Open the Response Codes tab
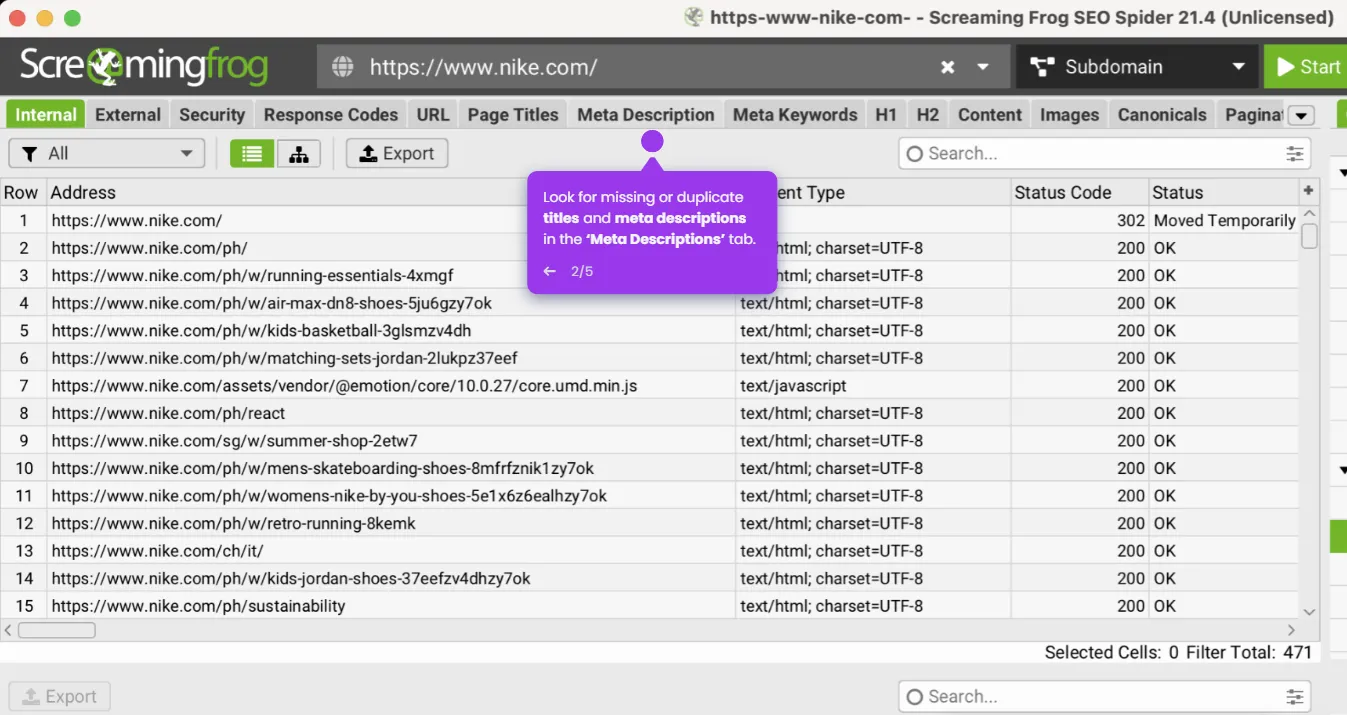1347x715 pixels. point(331,114)
